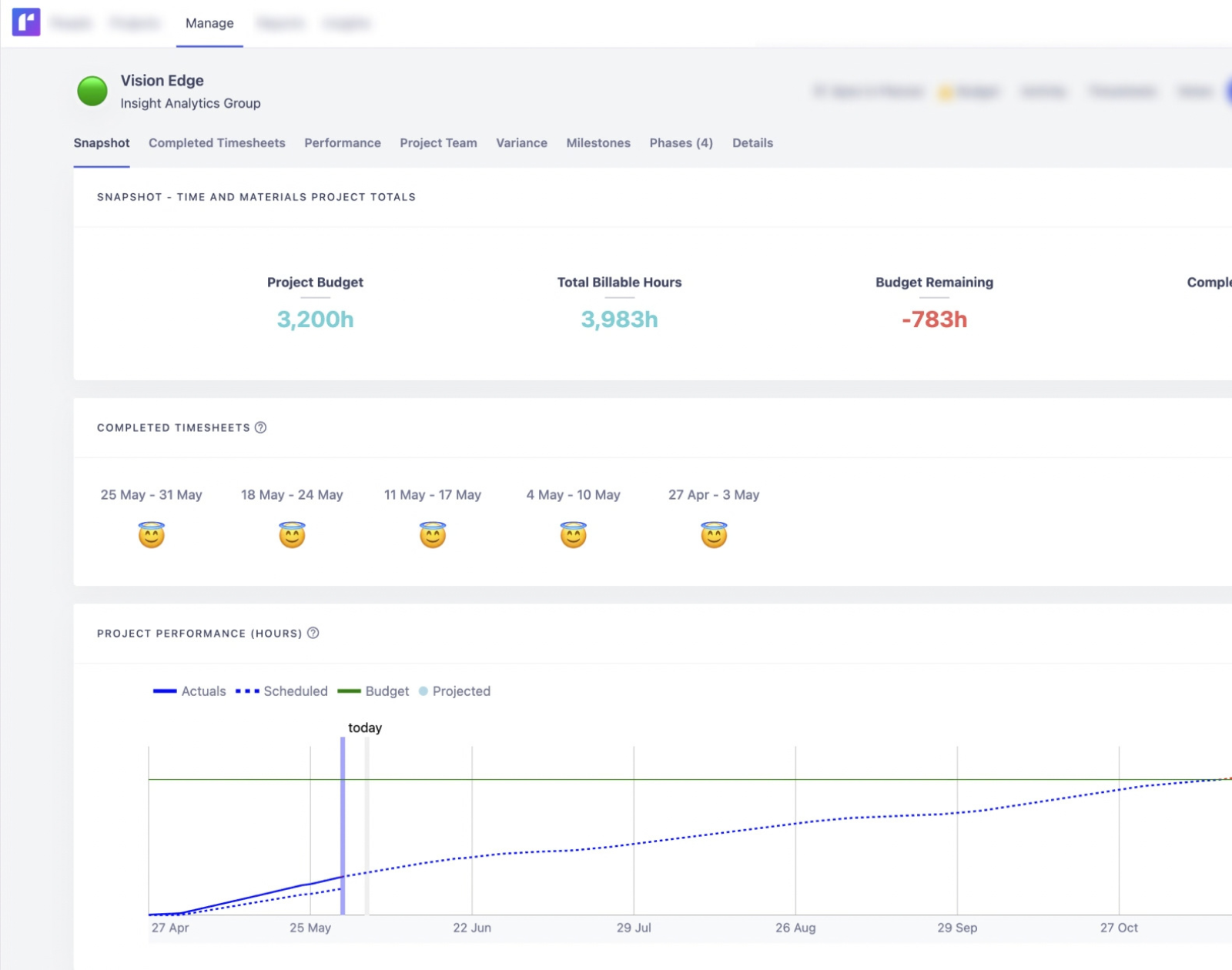The width and height of the screenshot is (1232, 970).
Task: Open the Manage top navigation tab
Action: pos(209,23)
